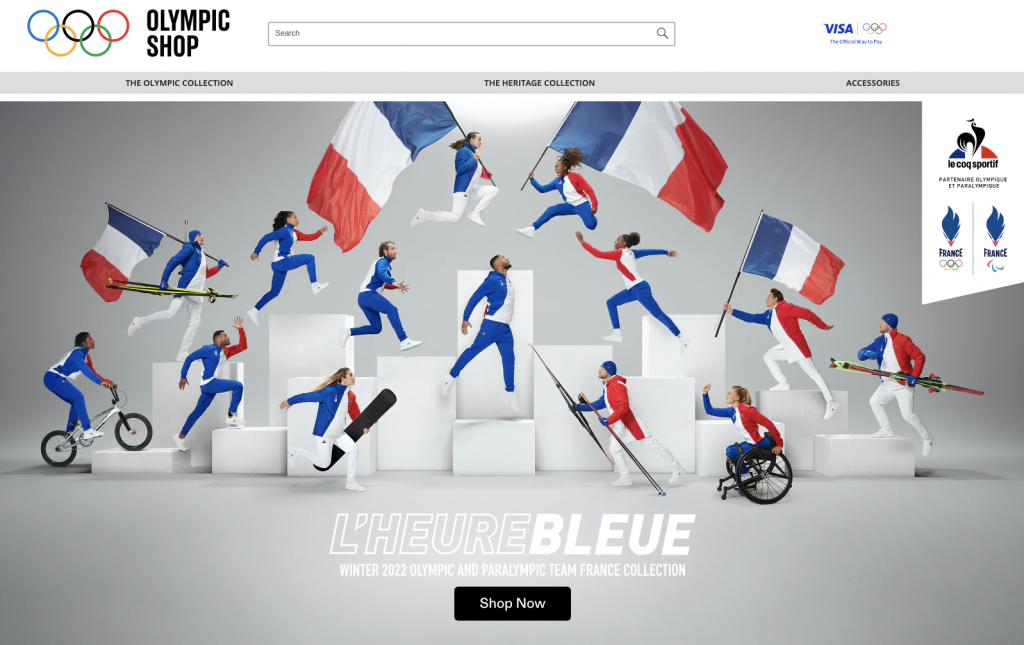Image resolution: width=1024 pixels, height=645 pixels.
Task: Click the Olympic rings logo
Action: (78, 33)
